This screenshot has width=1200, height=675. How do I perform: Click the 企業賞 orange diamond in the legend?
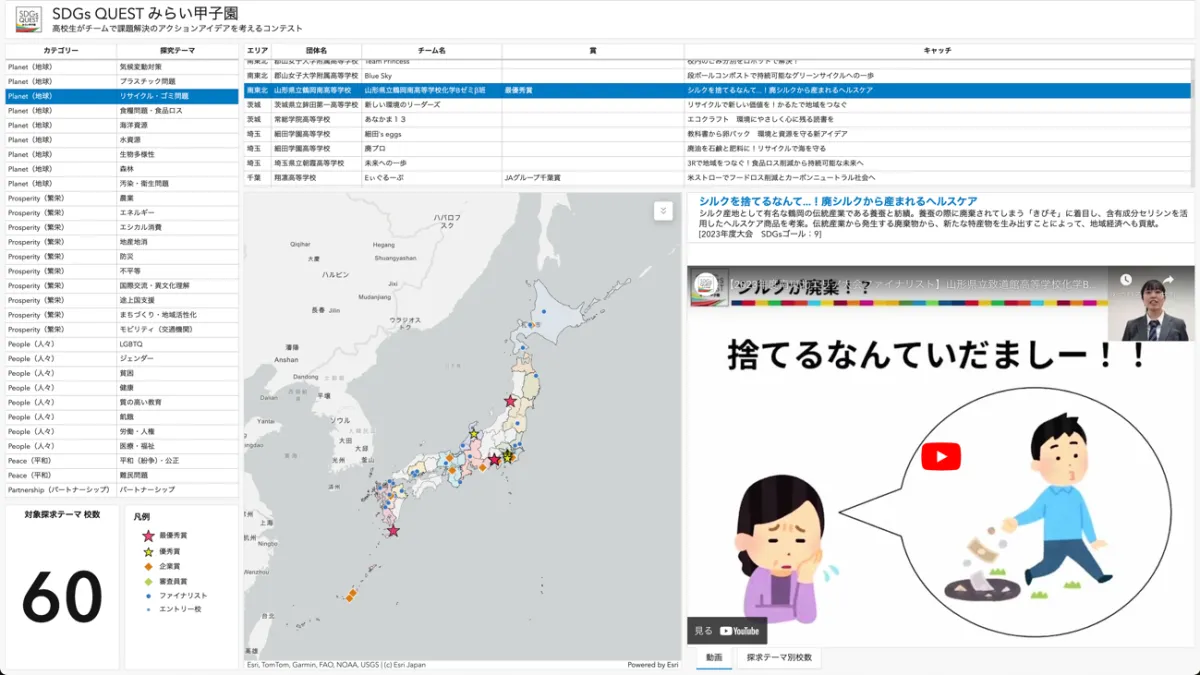148,566
